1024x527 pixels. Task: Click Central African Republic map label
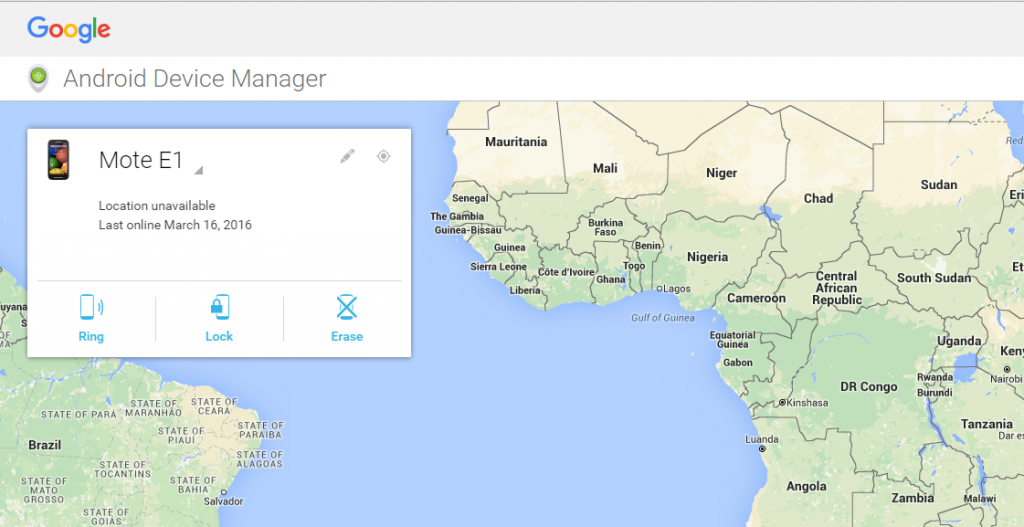coord(837,288)
